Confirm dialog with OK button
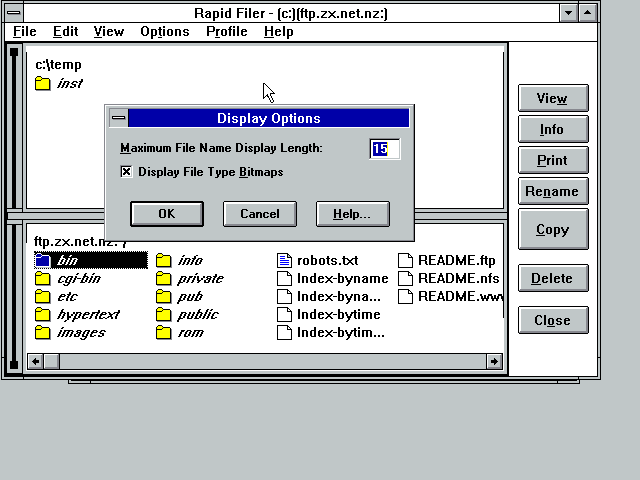The image size is (640, 480). coord(167,214)
